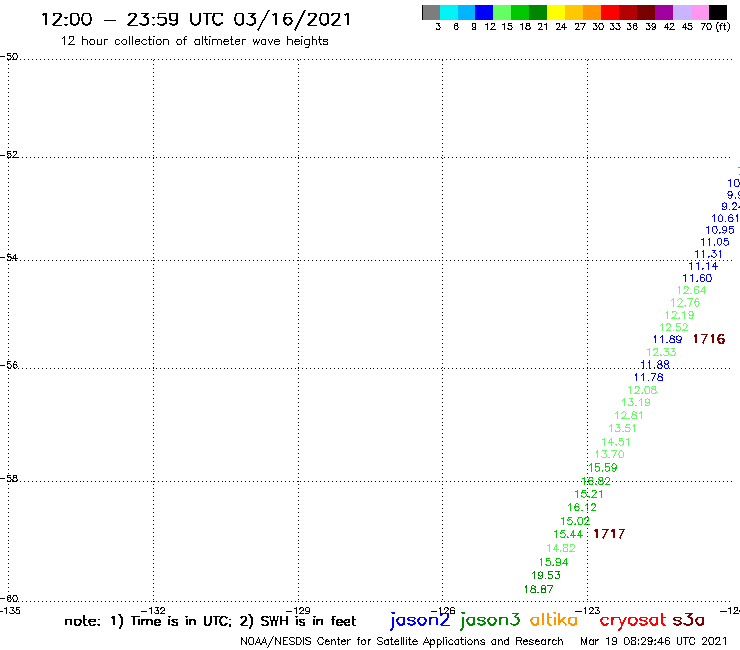Click wave height value '15.94'

point(553,562)
